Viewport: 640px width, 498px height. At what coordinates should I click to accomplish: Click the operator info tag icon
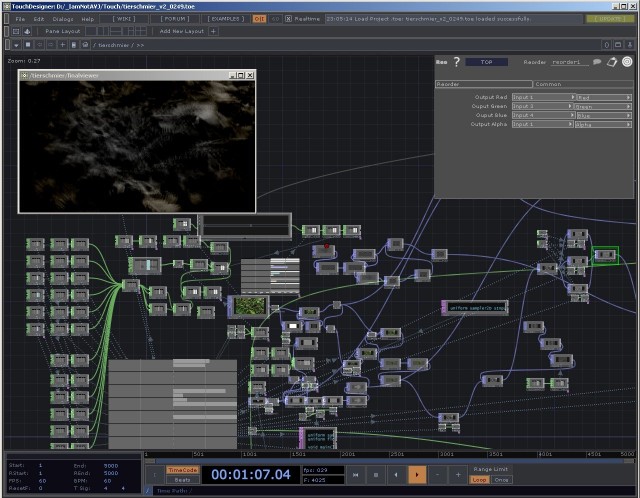tap(611, 62)
